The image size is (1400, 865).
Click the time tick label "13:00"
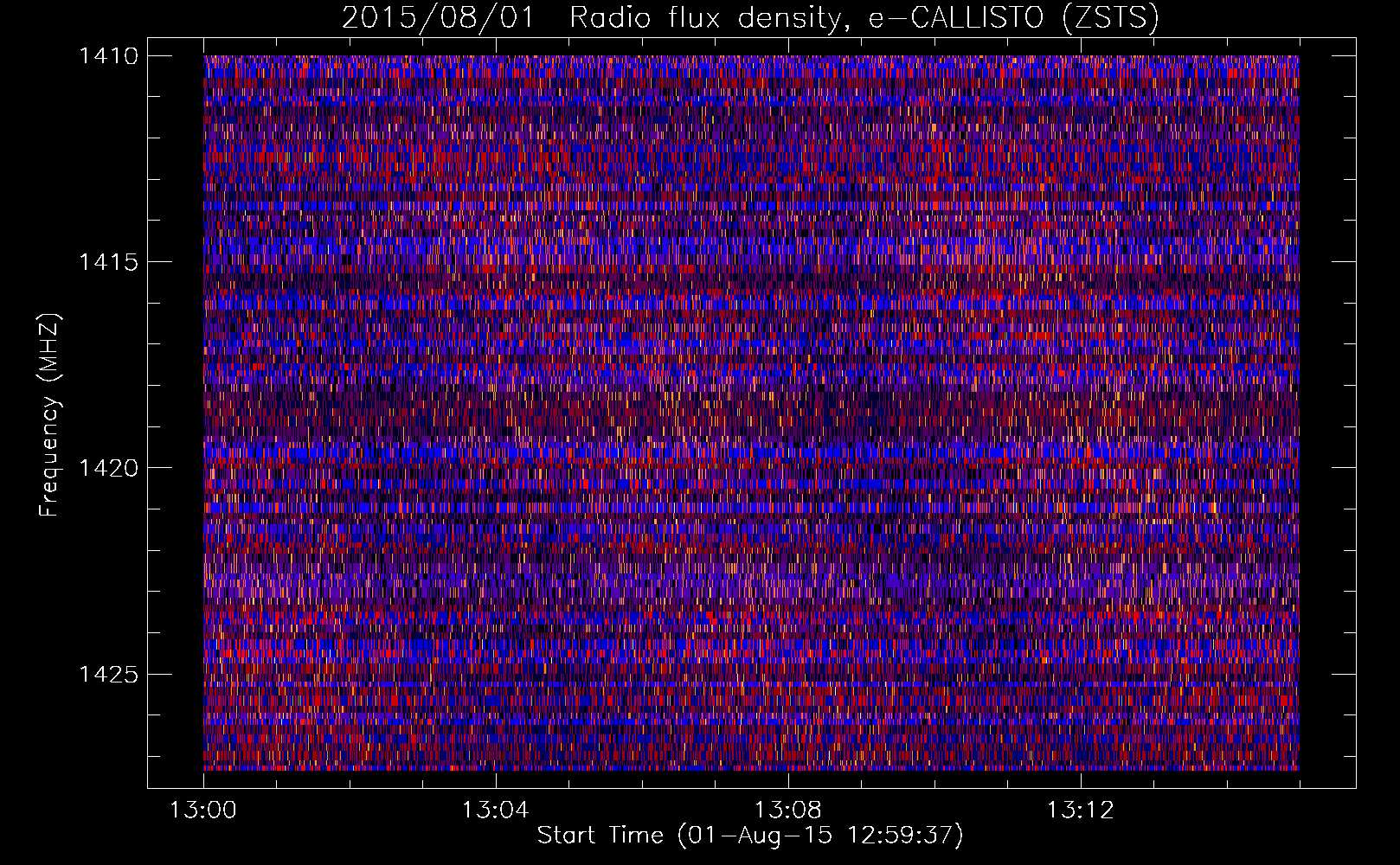click(202, 811)
